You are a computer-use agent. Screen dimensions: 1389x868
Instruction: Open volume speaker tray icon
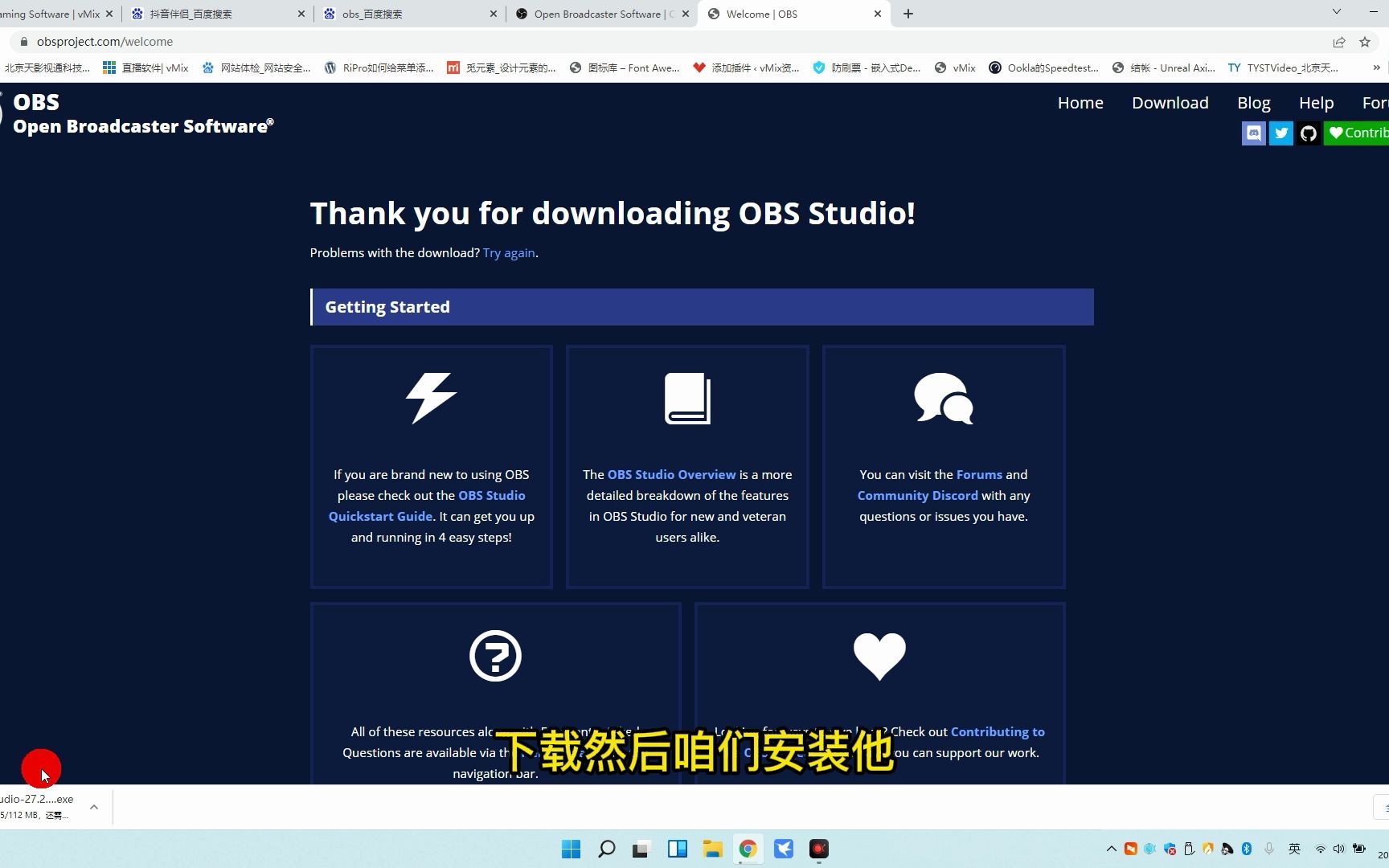click(1338, 849)
